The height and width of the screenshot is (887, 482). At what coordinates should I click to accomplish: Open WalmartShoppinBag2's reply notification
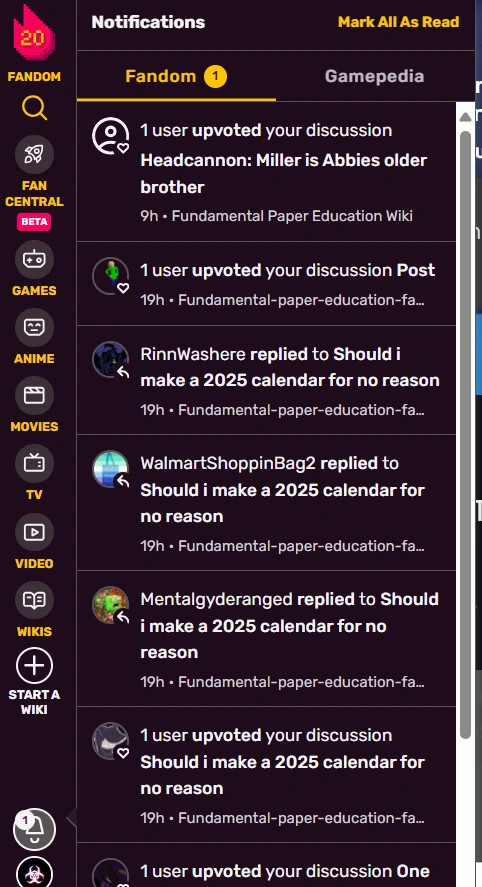(x=266, y=503)
